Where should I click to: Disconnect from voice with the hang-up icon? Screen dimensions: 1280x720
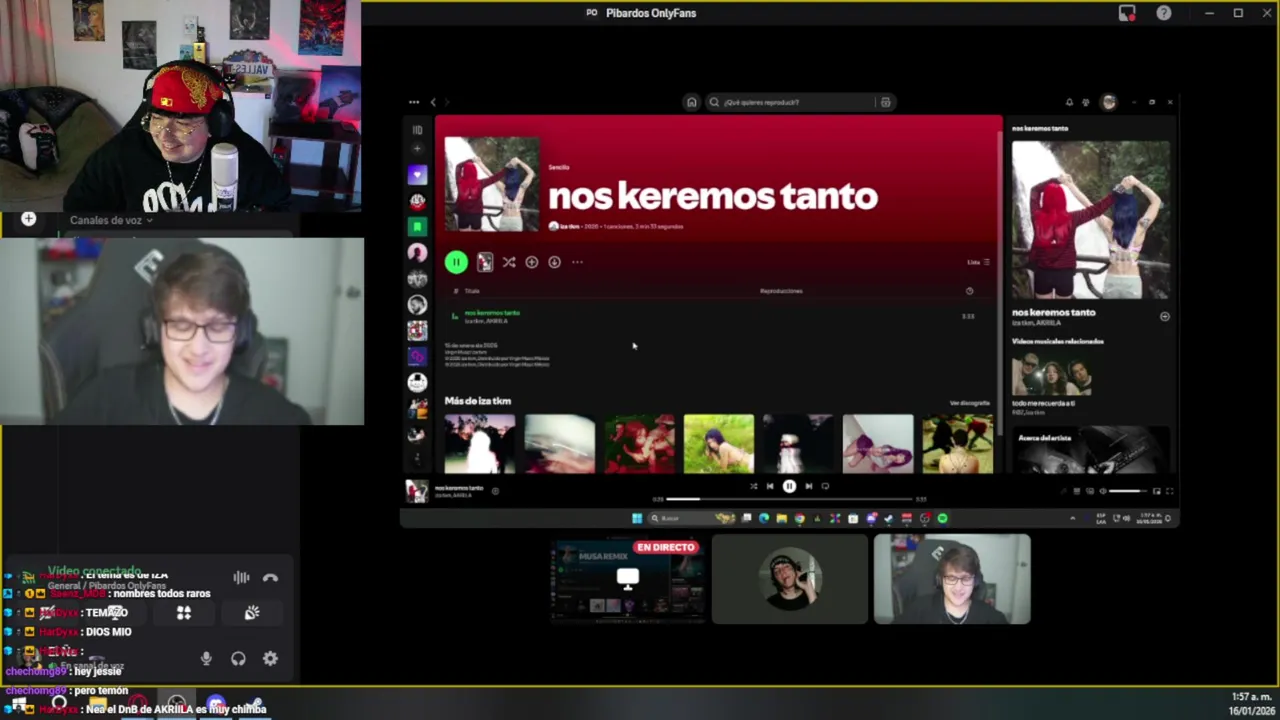[x=270, y=578]
